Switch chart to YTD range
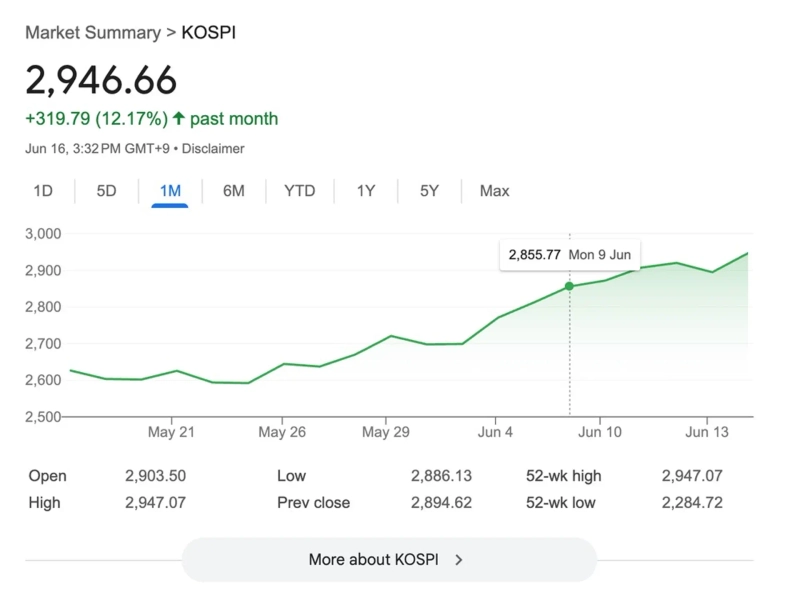The width and height of the screenshot is (800, 608). pos(299,190)
